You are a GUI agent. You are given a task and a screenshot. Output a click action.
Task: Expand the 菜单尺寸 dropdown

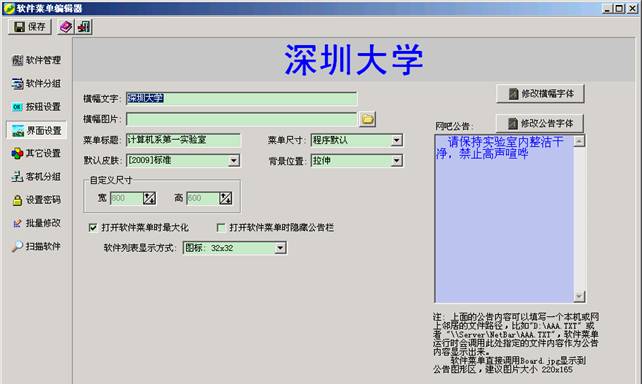point(396,140)
